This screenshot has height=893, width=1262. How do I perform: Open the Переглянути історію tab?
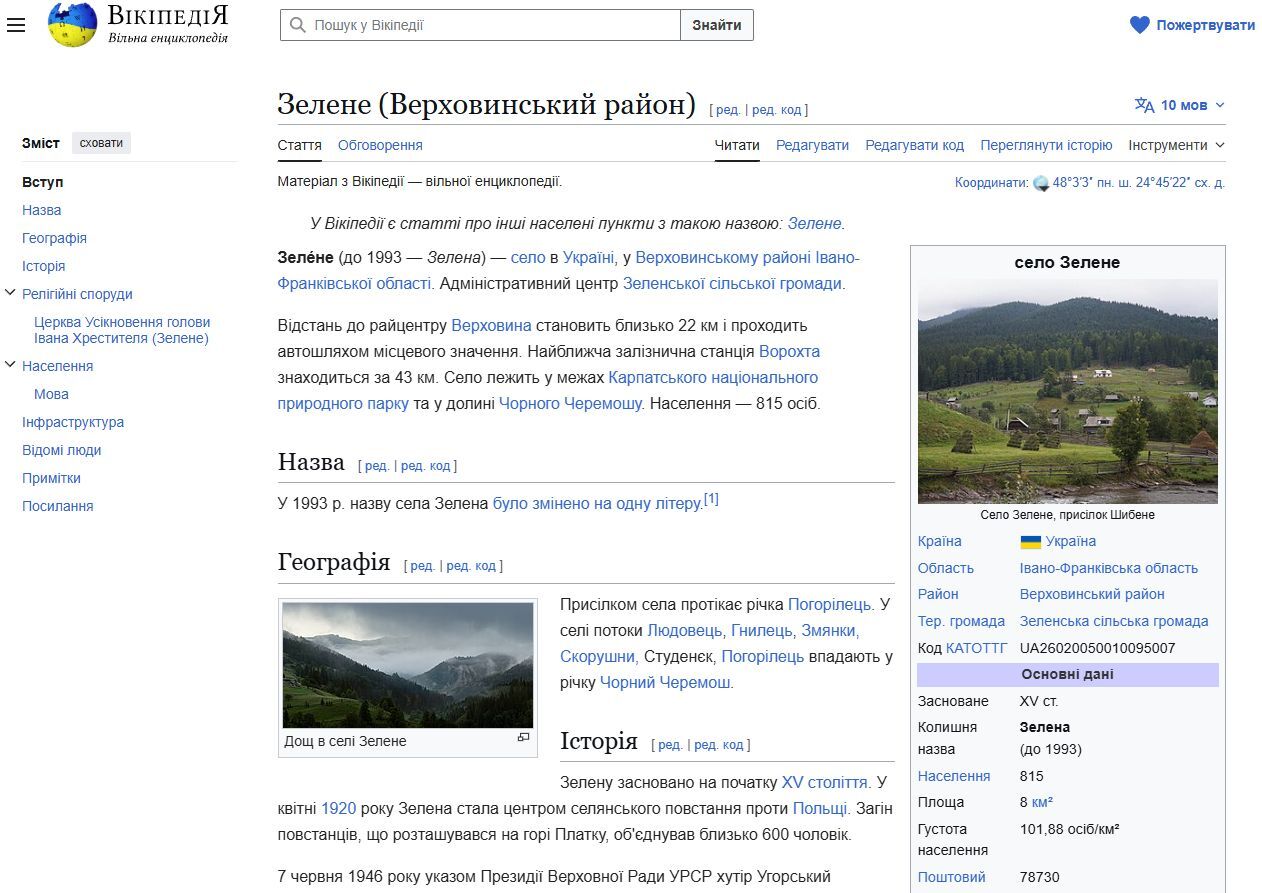tap(1046, 145)
